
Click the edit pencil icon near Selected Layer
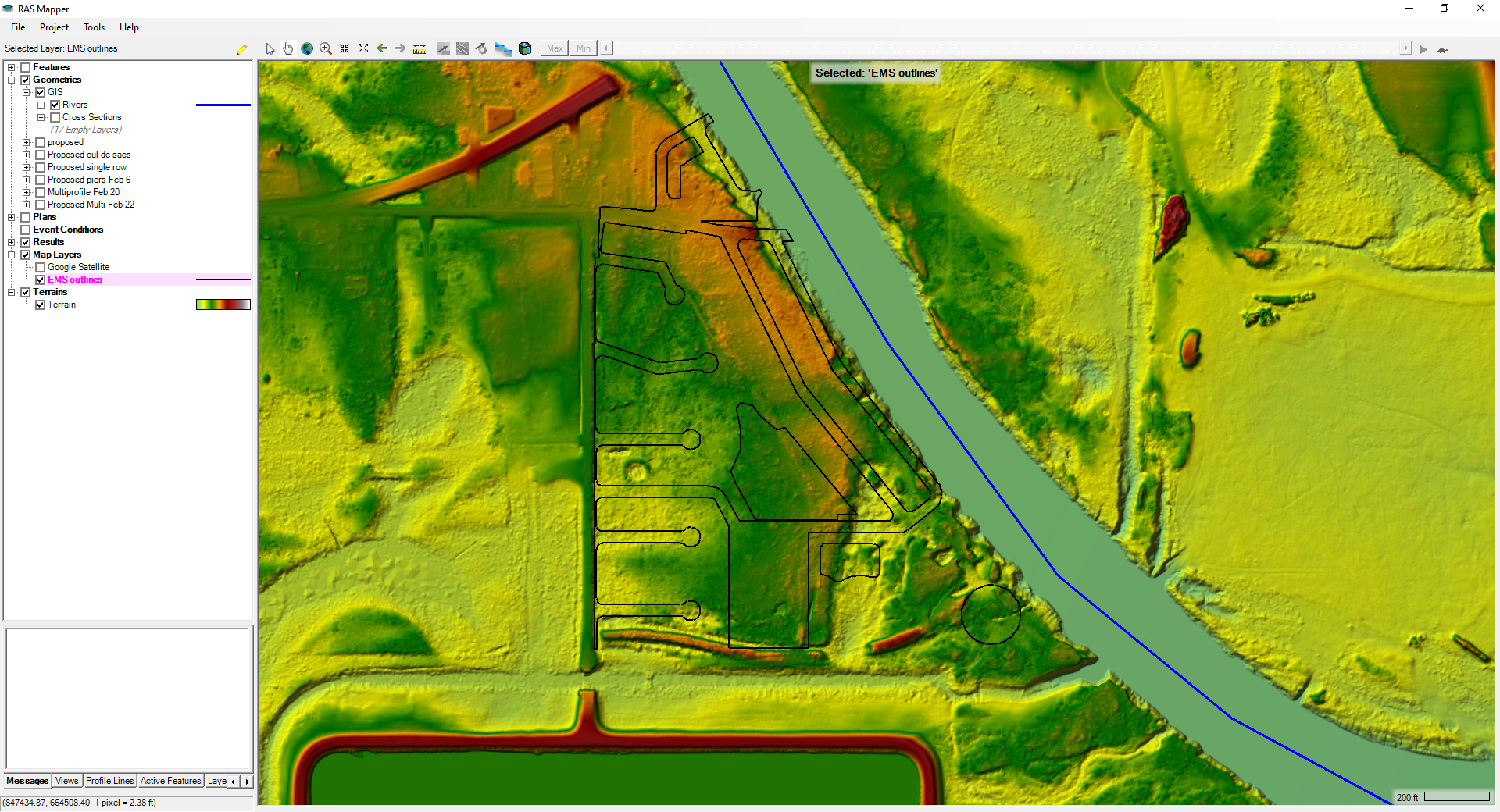coord(242,48)
